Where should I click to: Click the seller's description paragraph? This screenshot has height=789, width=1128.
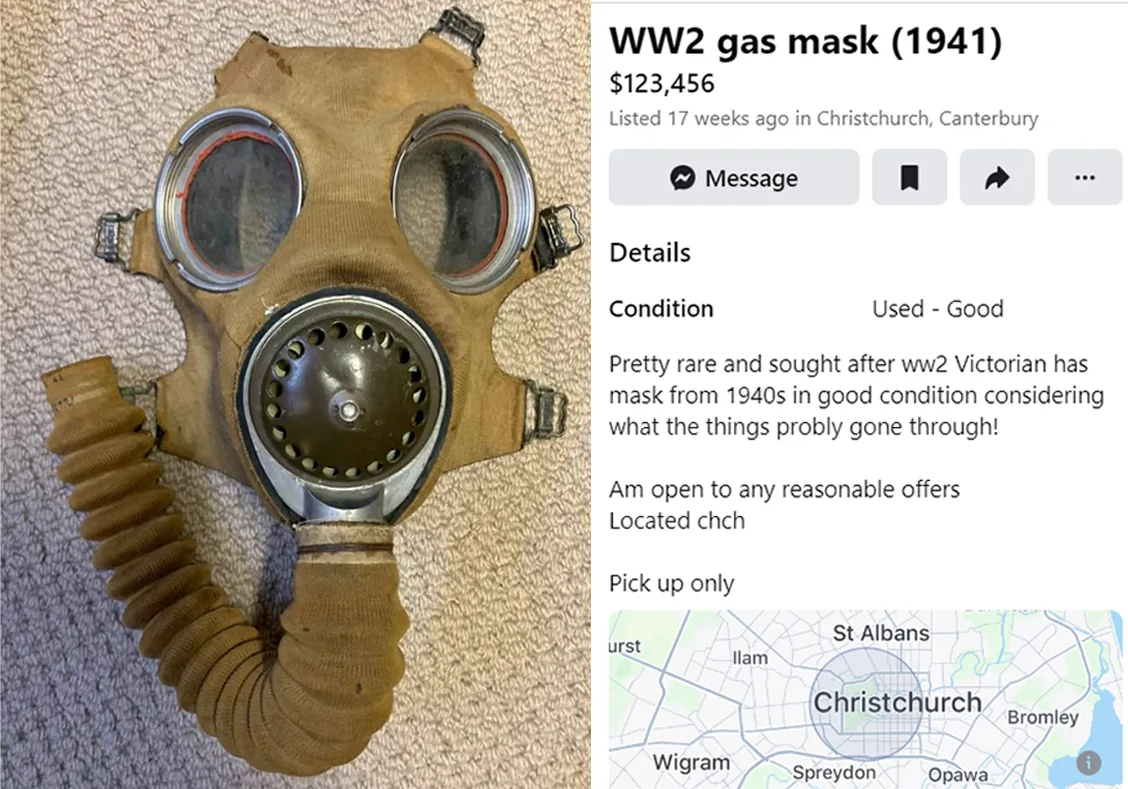tap(856, 395)
